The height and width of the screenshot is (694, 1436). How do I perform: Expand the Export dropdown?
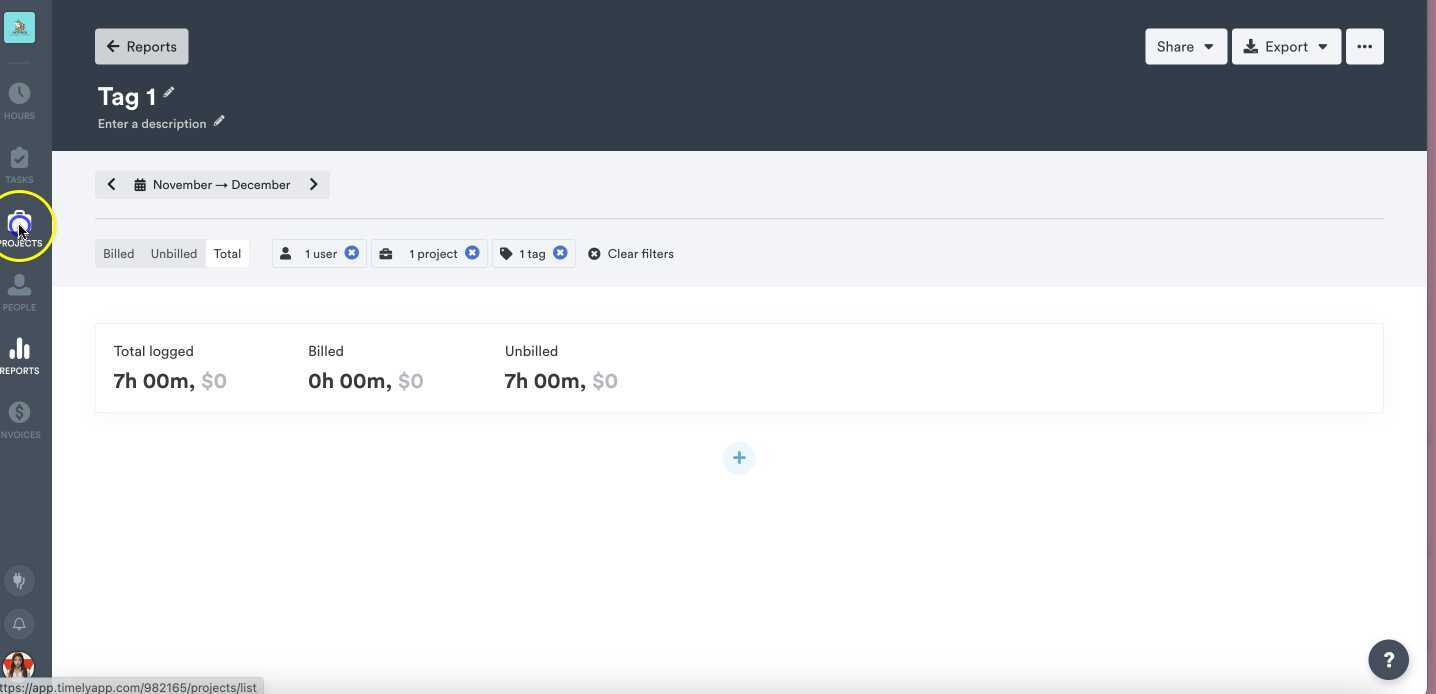(x=1286, y=46)
